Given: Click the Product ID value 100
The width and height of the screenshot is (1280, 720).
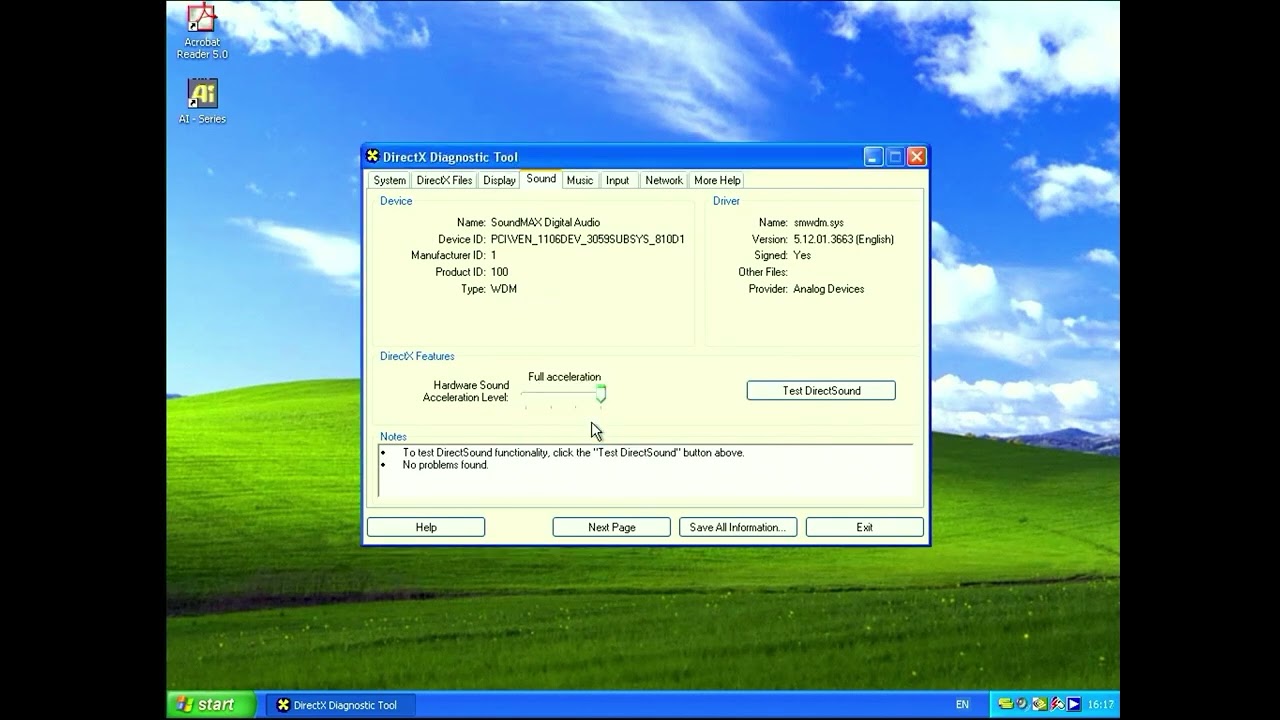Looking at the screenshot, I should coord(499,272).
